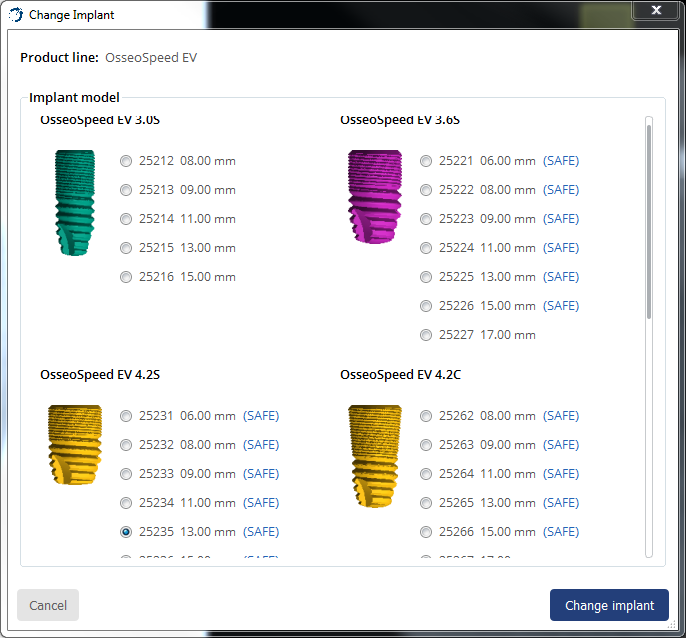Select implant 25265 13.00 mm
This screenshot has width=686, height=638.
click(426, 503)
